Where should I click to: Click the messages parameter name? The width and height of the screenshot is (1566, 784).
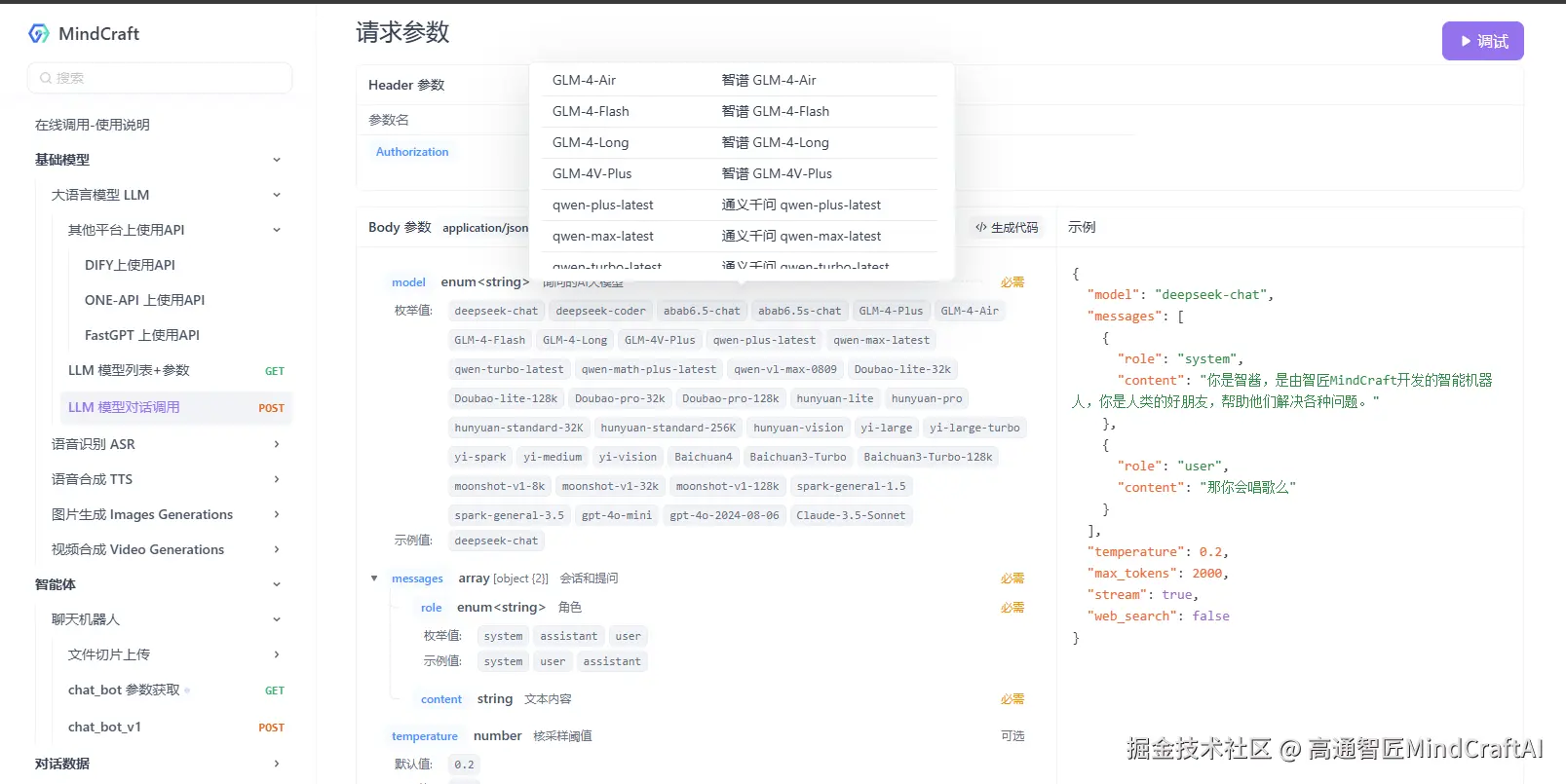coord(417,579)
